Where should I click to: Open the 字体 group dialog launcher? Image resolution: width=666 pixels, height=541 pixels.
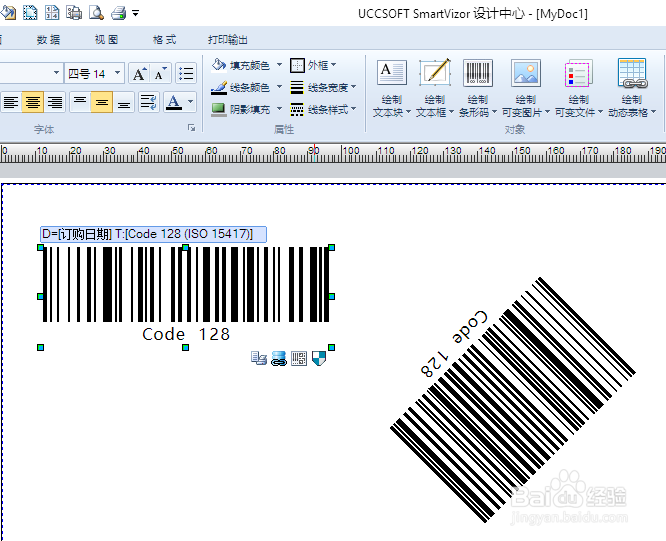(x=192, y=128)
